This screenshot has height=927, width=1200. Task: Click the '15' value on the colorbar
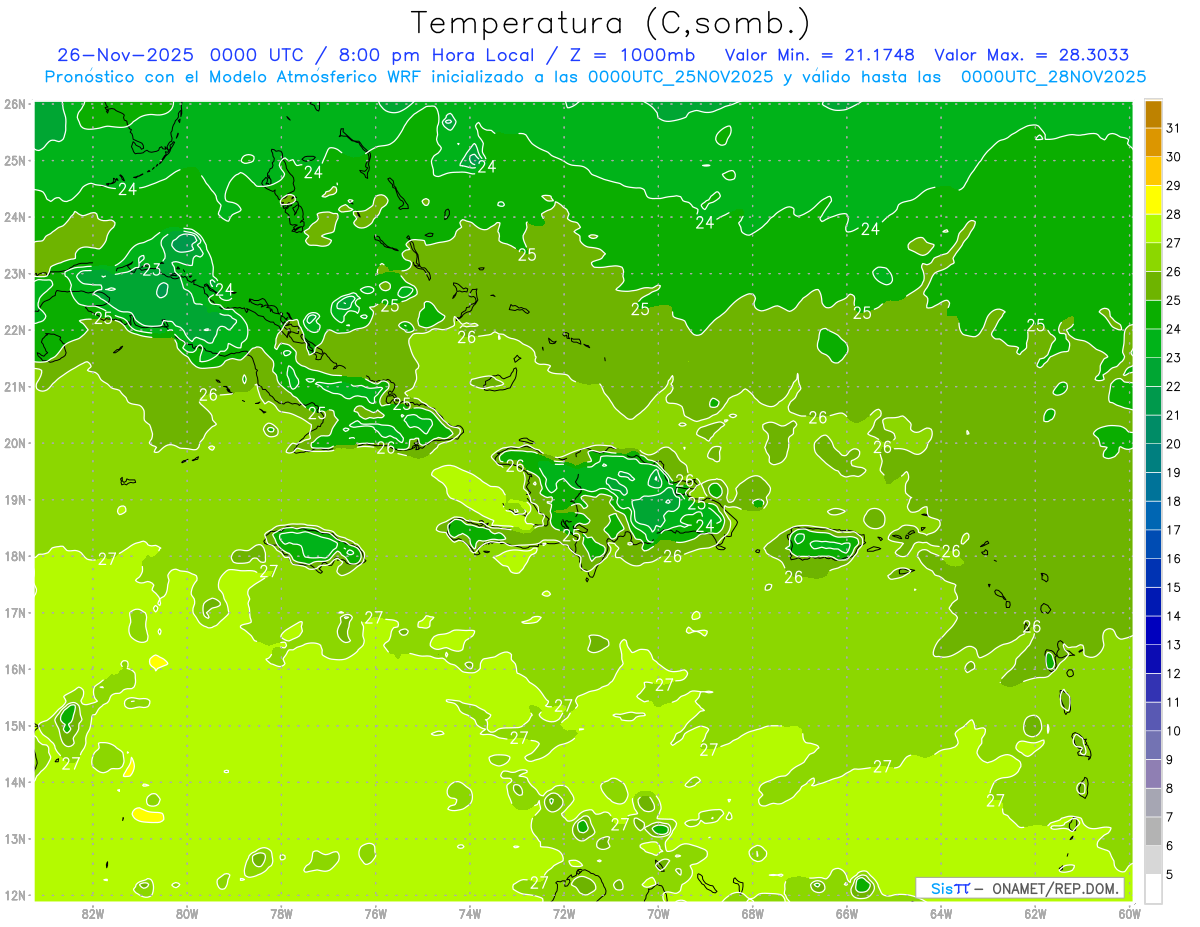click(x=1173, y=587)
